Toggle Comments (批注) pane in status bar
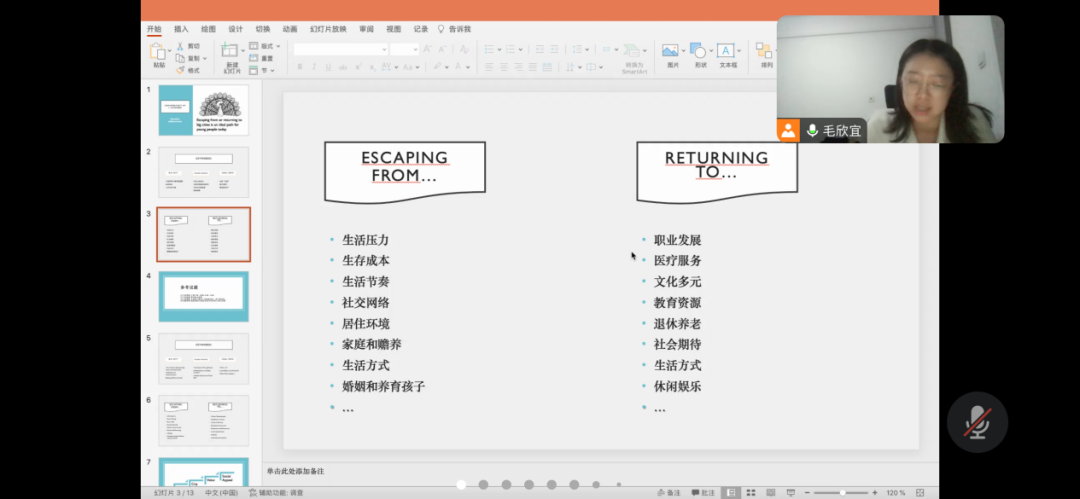 (x=702, y=493)
